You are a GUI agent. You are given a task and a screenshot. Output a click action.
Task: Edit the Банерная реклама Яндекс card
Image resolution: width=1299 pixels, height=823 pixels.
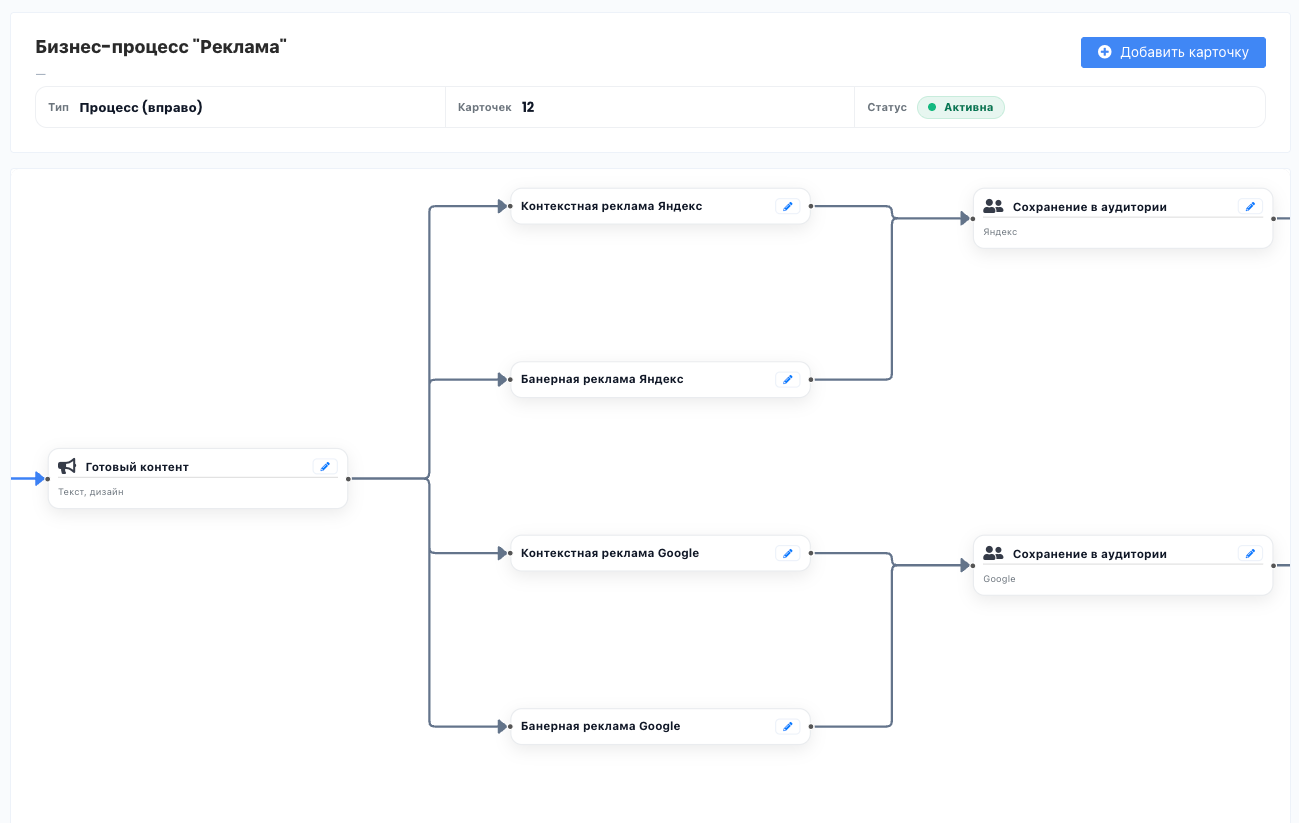coord(787,379)
